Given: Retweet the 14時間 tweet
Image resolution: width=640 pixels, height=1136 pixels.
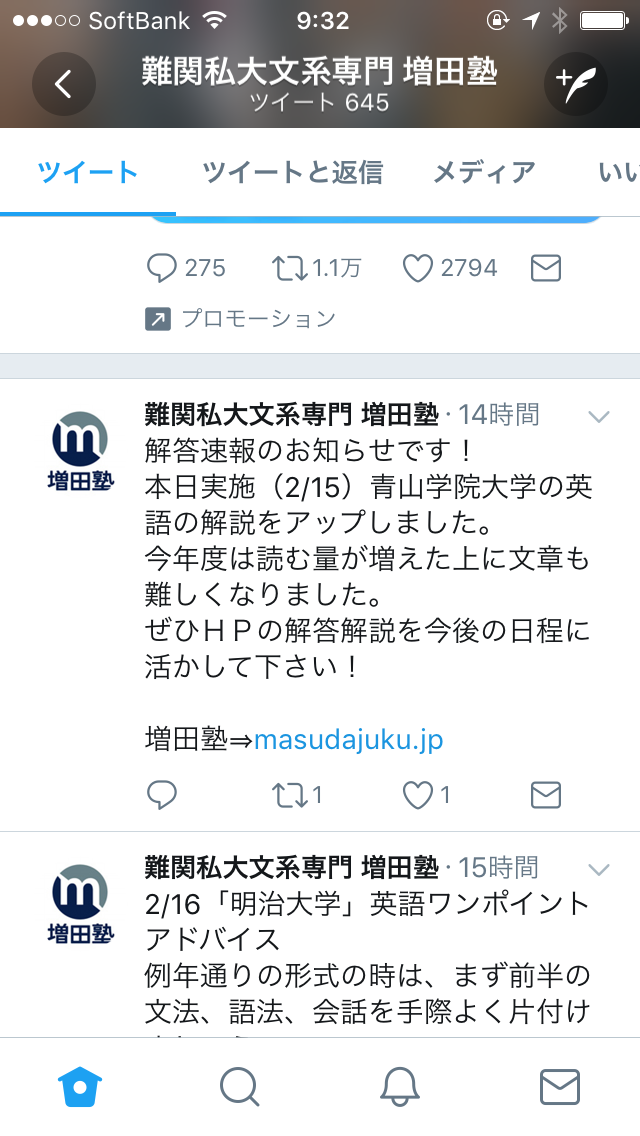Looking at the screenshot, I should click(296, 795).
